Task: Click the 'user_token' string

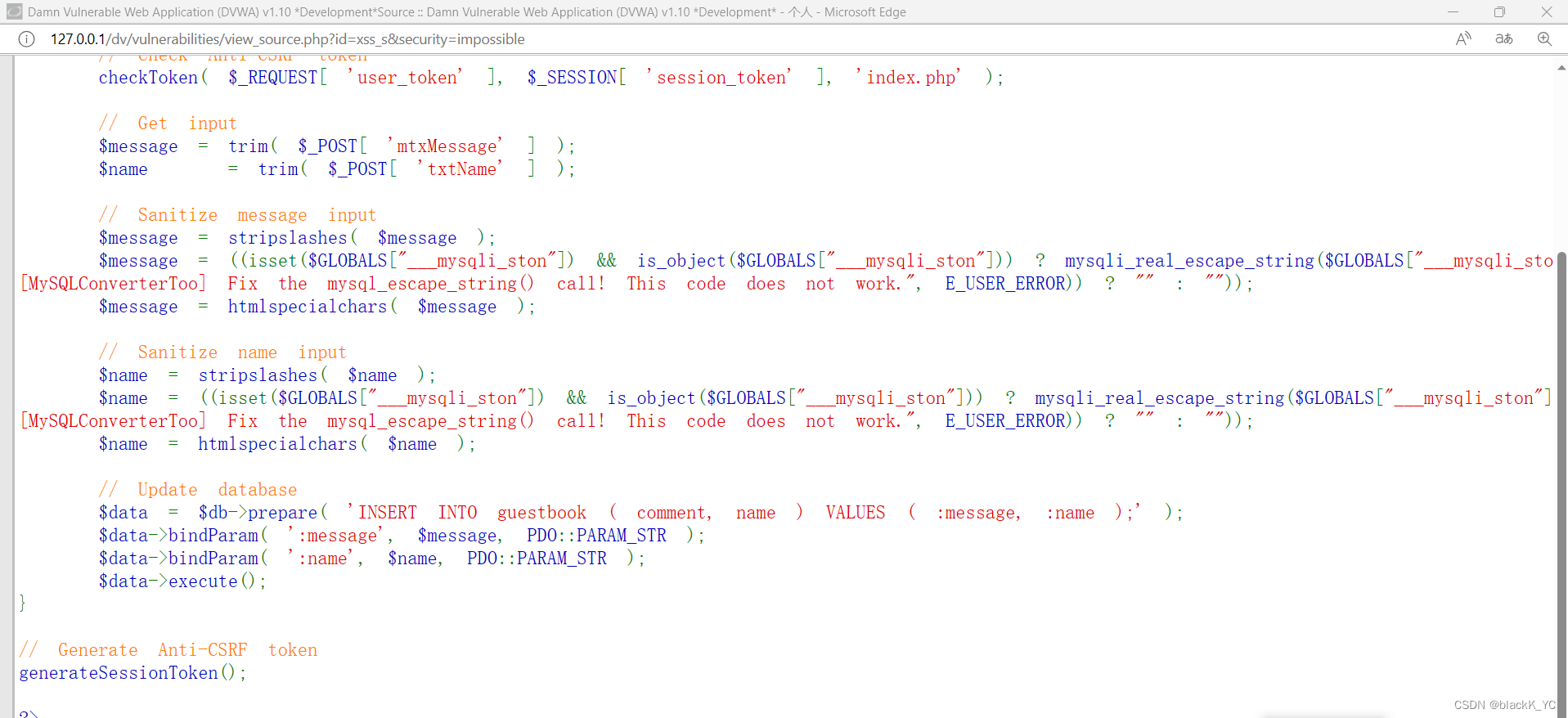Action: pos(405,78)
